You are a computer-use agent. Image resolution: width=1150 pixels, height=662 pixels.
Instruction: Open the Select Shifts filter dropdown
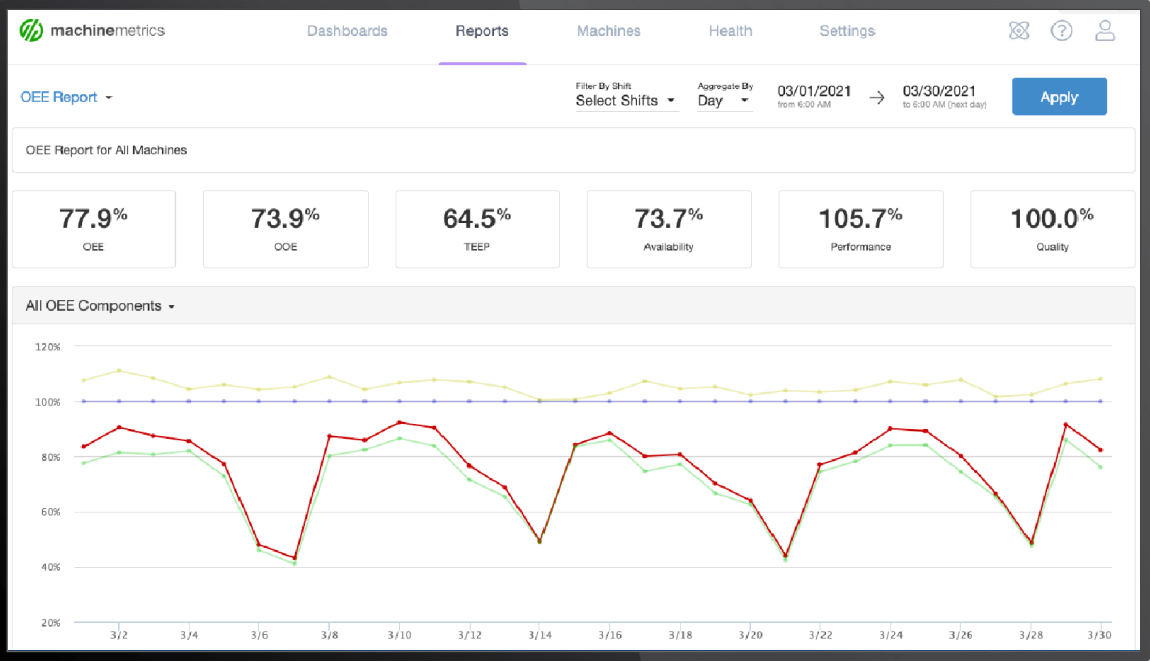pos(625,100)
